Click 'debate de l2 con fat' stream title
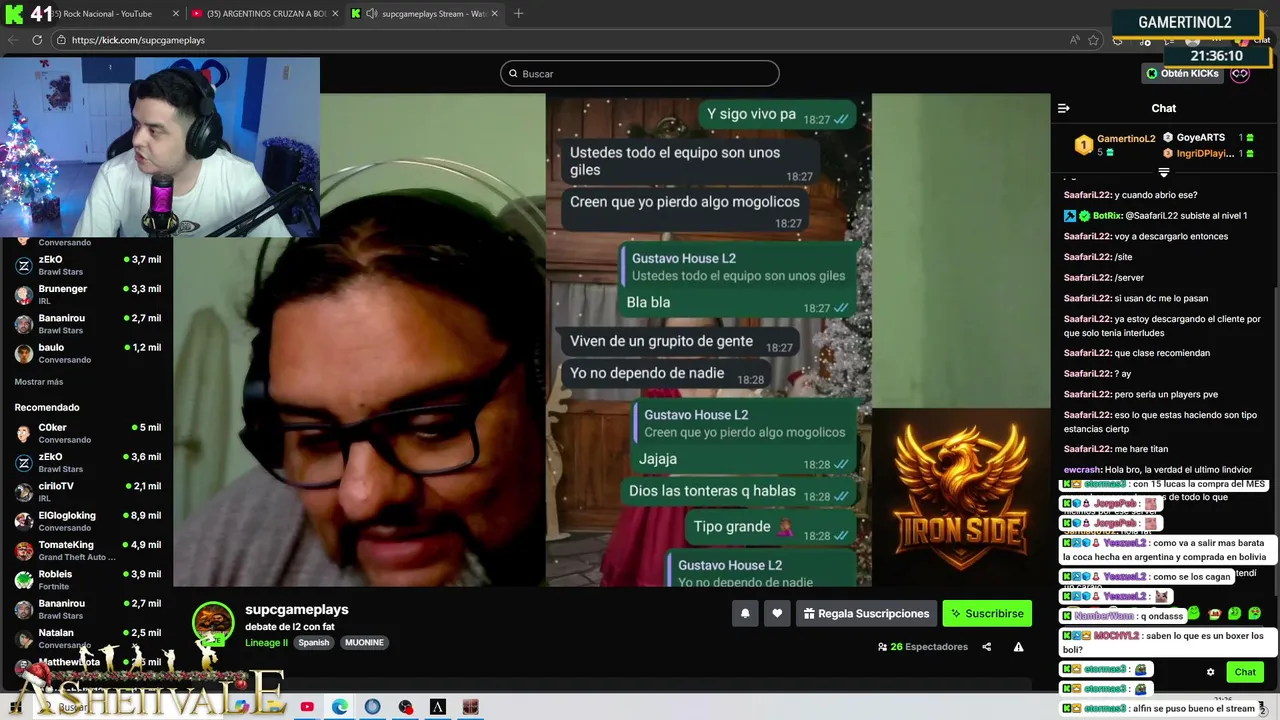Image resolution: width=1280 pixels, height=720 pixels. click(x=290, y=626)
